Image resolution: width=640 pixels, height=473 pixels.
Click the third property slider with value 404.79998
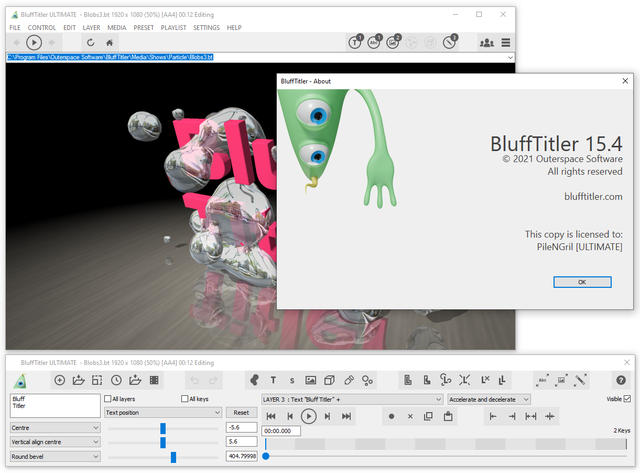click(x=163, y=457)
